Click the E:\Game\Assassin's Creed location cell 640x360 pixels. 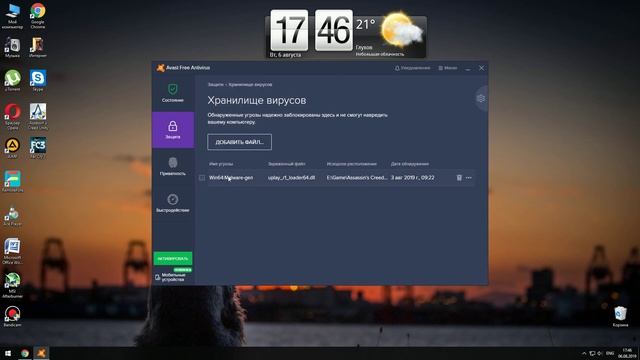(x=357, y=178)
